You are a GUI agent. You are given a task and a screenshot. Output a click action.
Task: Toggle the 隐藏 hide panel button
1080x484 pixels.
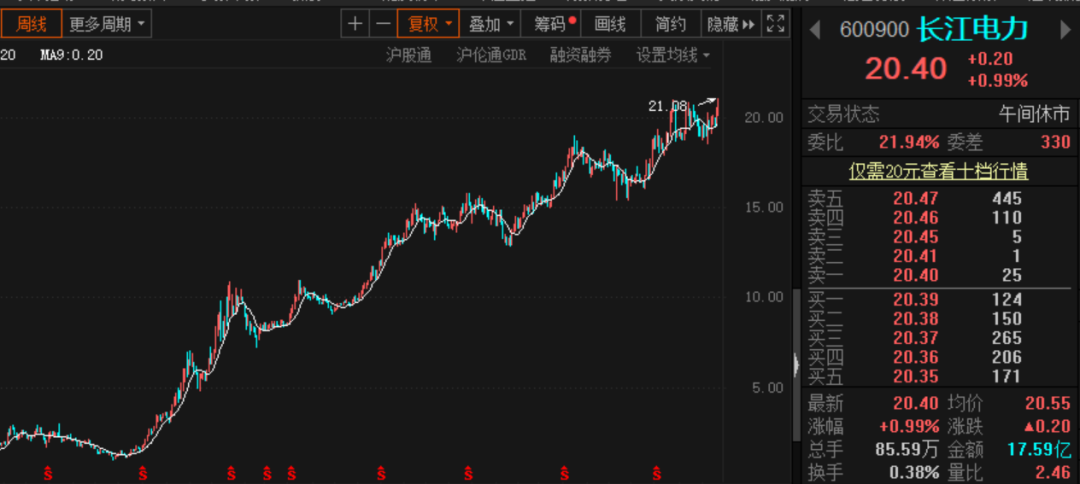click(x=730, y=23)
